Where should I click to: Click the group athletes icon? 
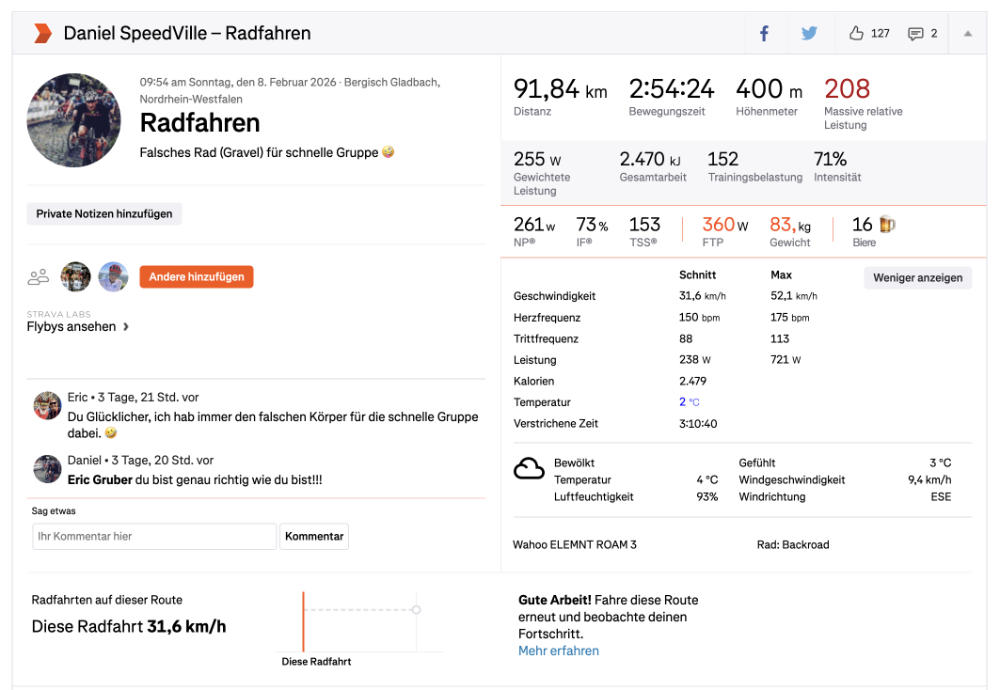click(x=39, y=277)
